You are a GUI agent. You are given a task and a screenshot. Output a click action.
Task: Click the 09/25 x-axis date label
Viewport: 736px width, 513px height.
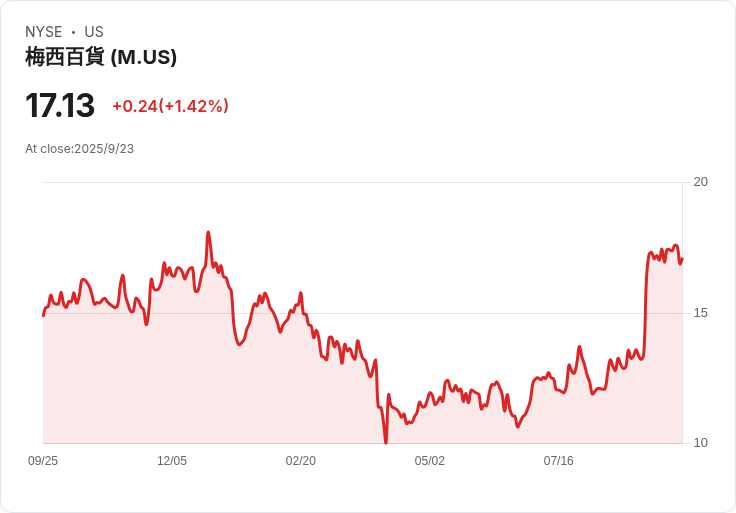click(43, 460)
